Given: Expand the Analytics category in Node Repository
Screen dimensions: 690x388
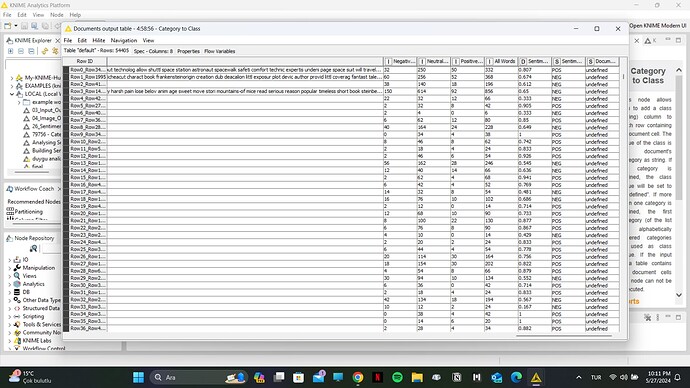Looking at the screenshot, I should coord(10,284).
